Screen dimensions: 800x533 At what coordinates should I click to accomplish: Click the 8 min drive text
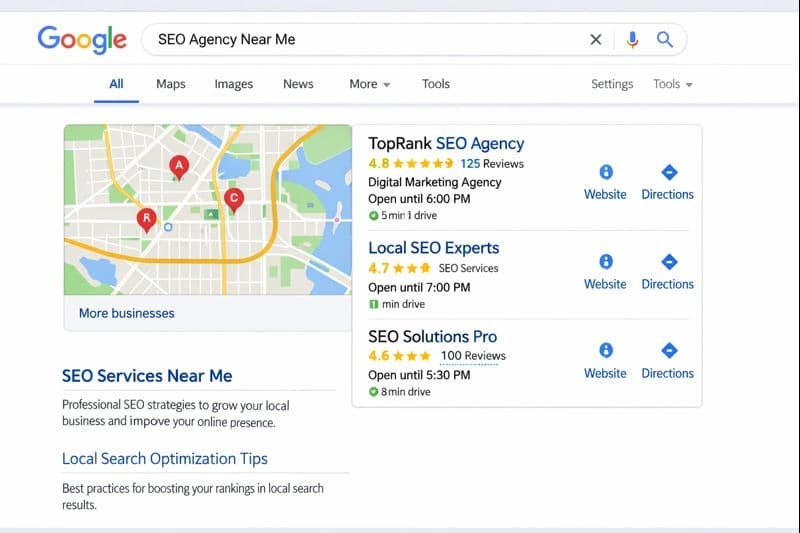click(x=406, y=392)
